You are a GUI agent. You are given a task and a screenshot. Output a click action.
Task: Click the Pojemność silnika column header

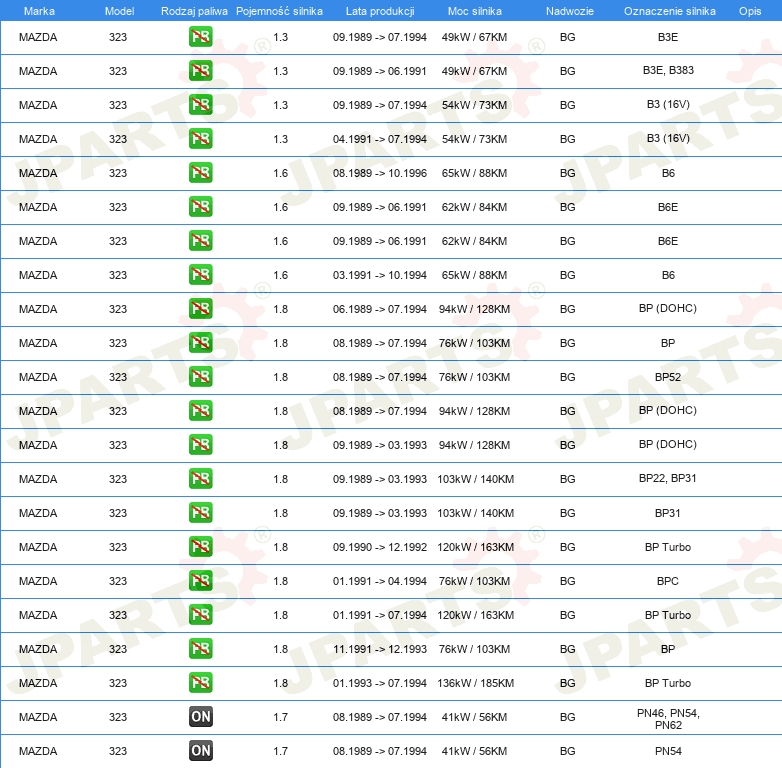coord(279,11)
